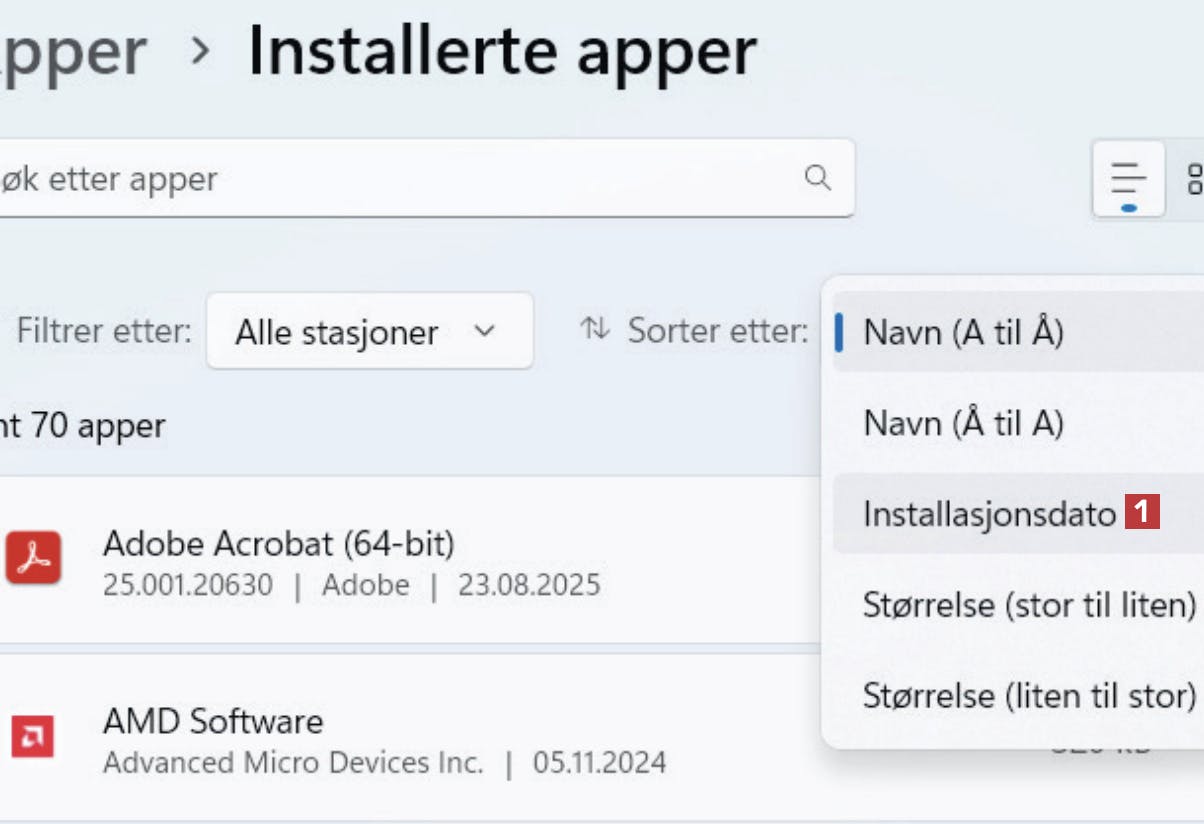Screen dimensions: 1204x824
Task: Click the Adobe Acrobat (64-bit) entry name
Action: pyautogui.click(x=278, y=544)
